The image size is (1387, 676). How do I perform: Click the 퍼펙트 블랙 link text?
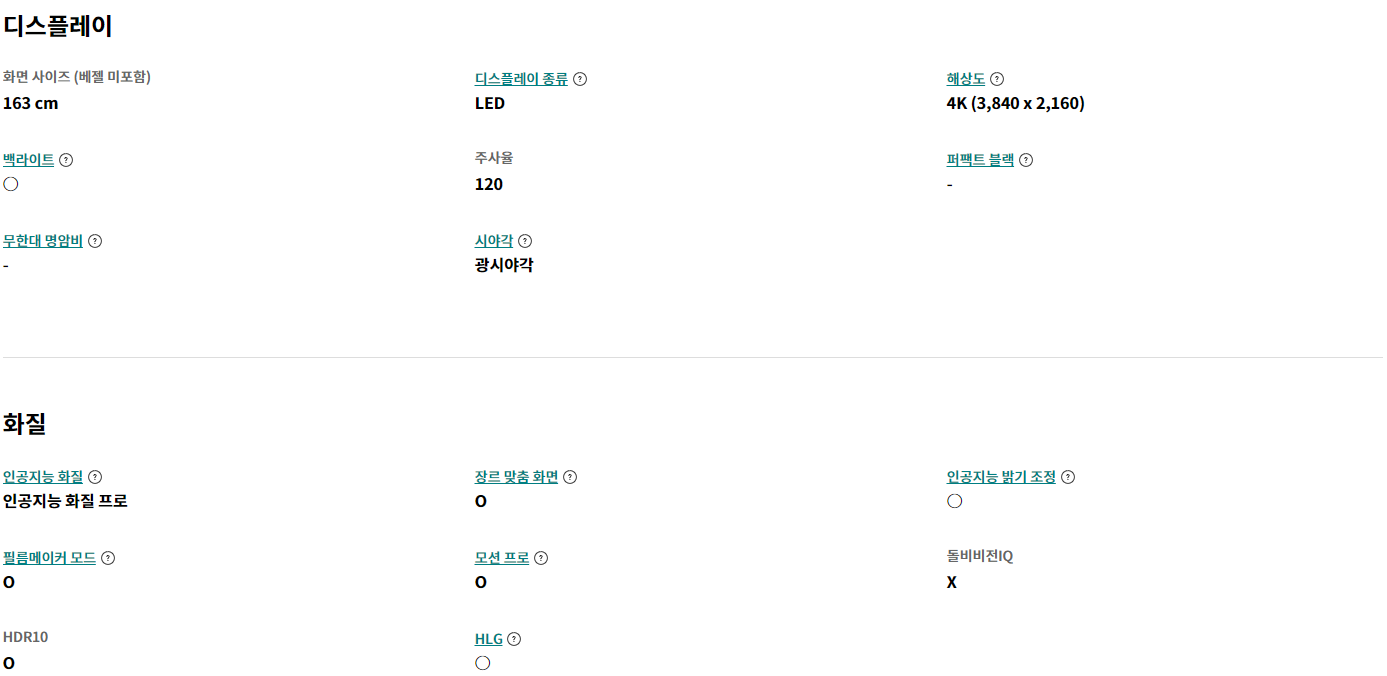click(980, 160)
